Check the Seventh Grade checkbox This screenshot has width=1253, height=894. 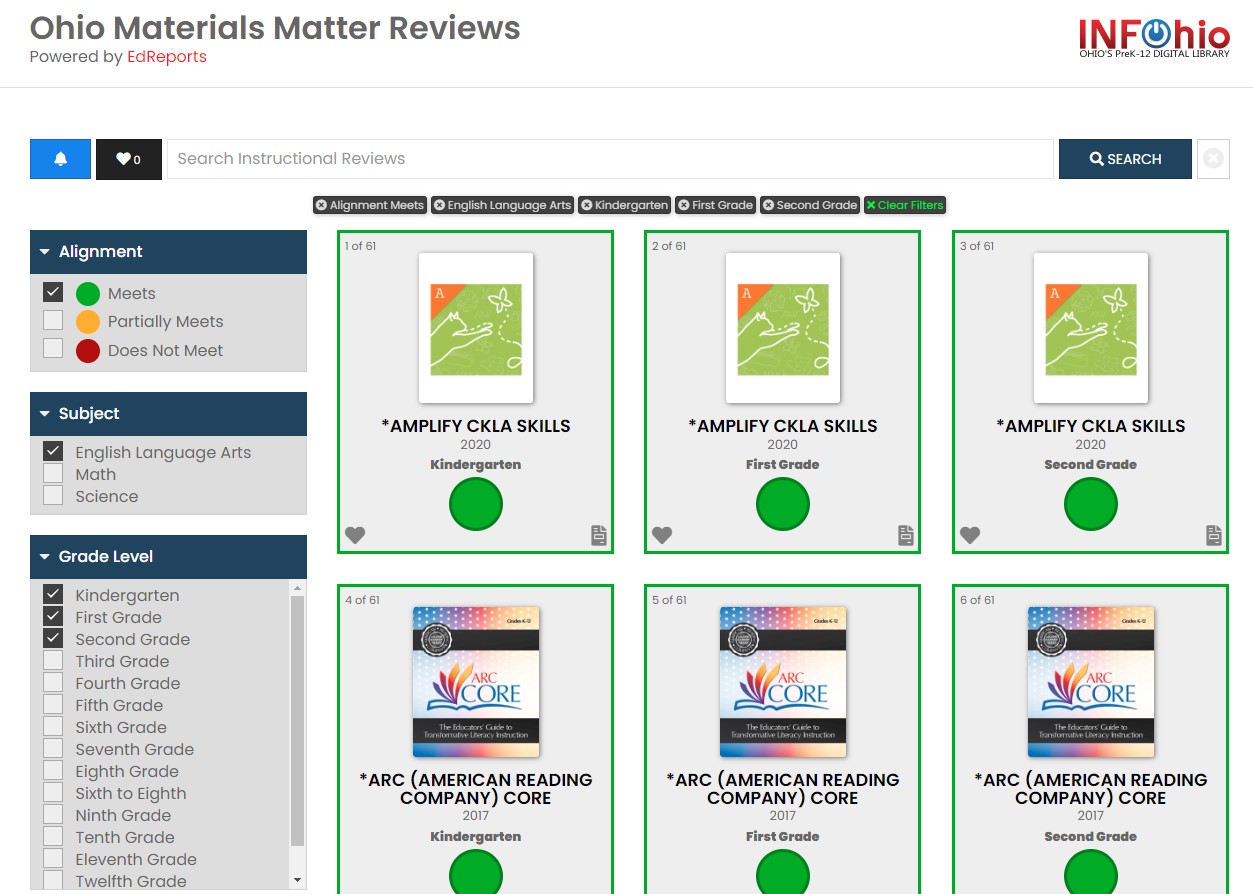pos(53,748)
